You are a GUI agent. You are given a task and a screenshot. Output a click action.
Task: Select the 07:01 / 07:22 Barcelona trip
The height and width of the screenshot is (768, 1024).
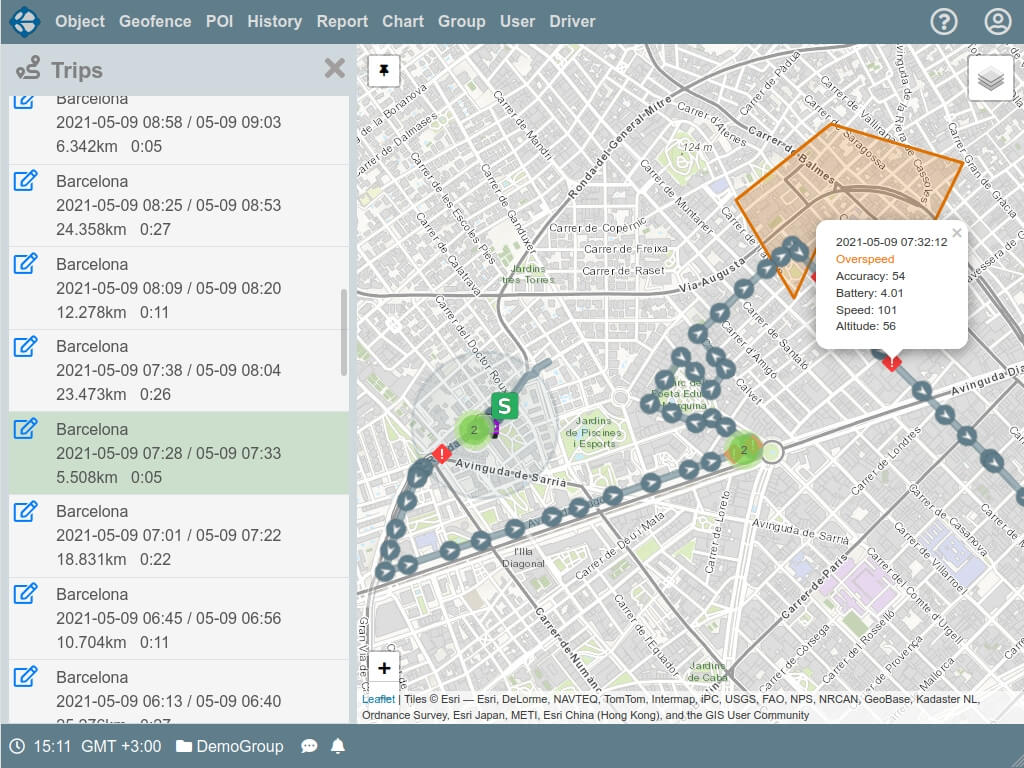coord(168,535)
